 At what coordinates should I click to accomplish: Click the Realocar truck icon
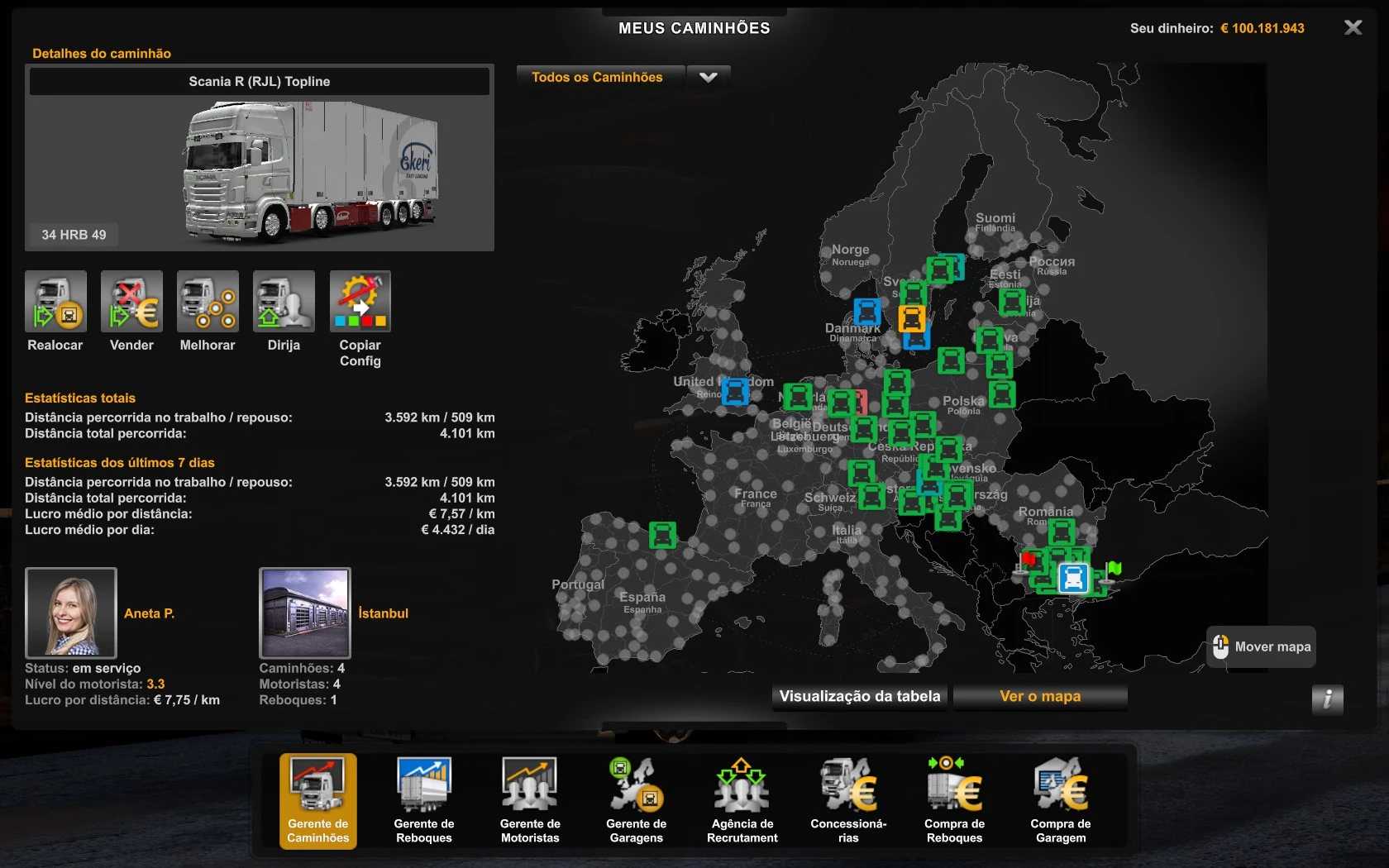point(55,302)
